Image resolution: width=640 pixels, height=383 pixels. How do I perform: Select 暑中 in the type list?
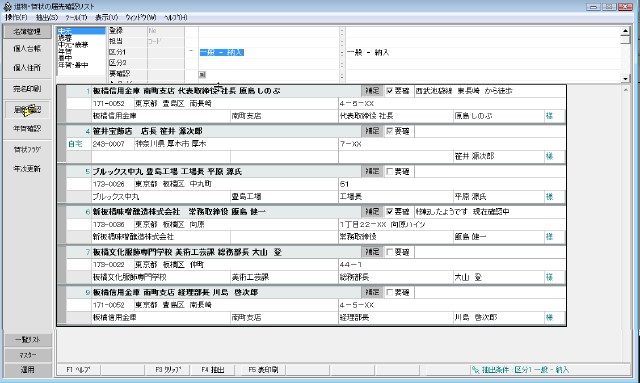click(65, 58)
